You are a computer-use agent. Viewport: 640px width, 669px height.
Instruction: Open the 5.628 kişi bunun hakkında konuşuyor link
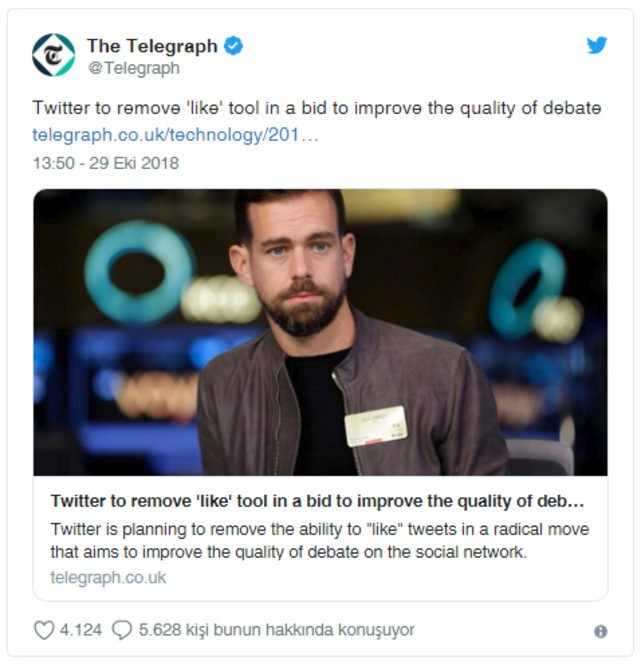276,630
